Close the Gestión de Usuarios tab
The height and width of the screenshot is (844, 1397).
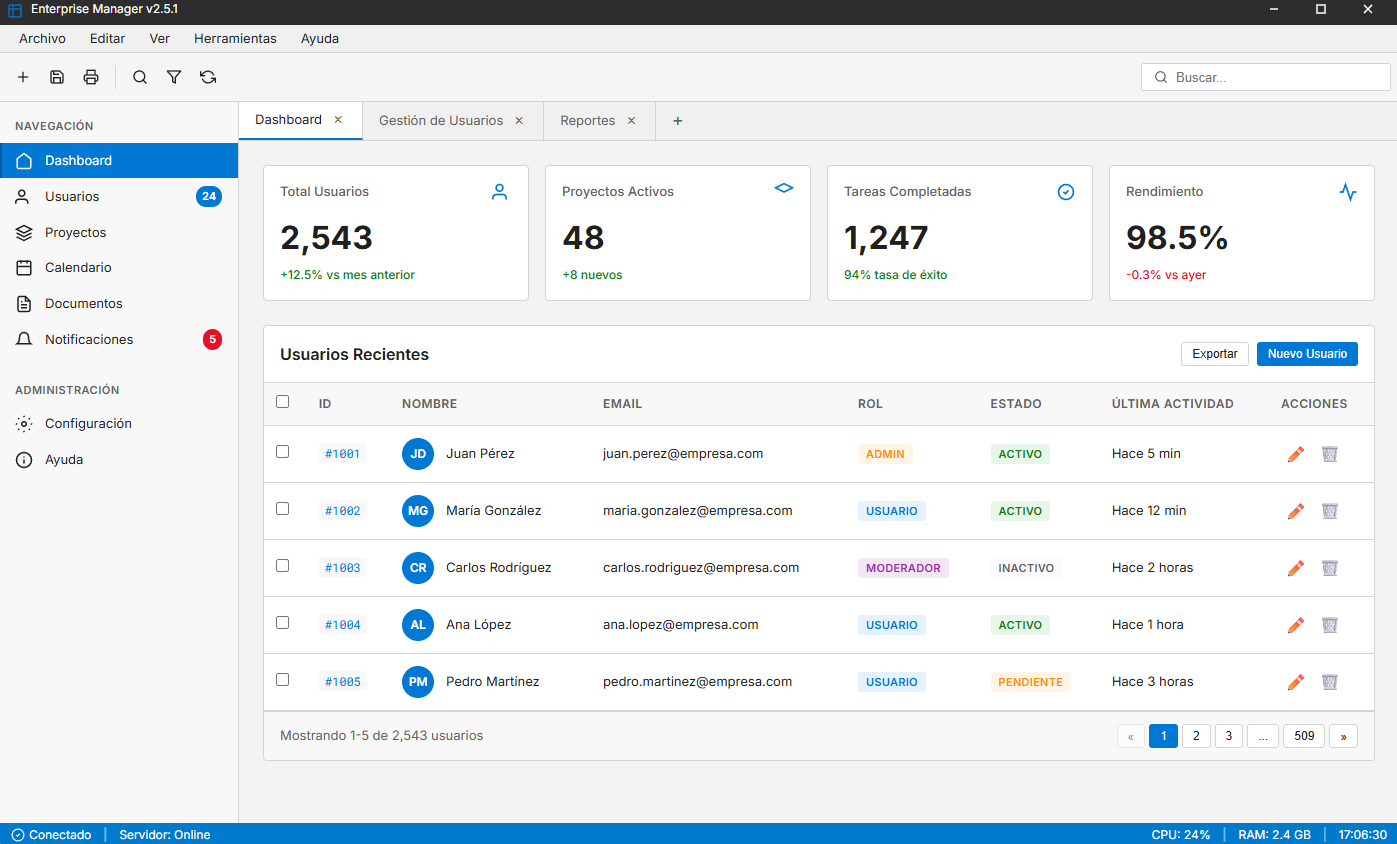[x=519, y=121]
